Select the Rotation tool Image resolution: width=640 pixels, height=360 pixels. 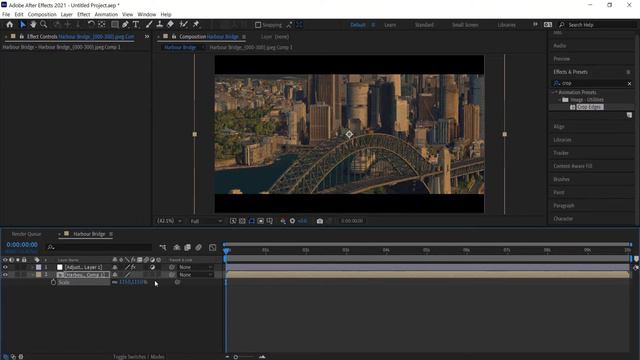click(x=91, y=24)
